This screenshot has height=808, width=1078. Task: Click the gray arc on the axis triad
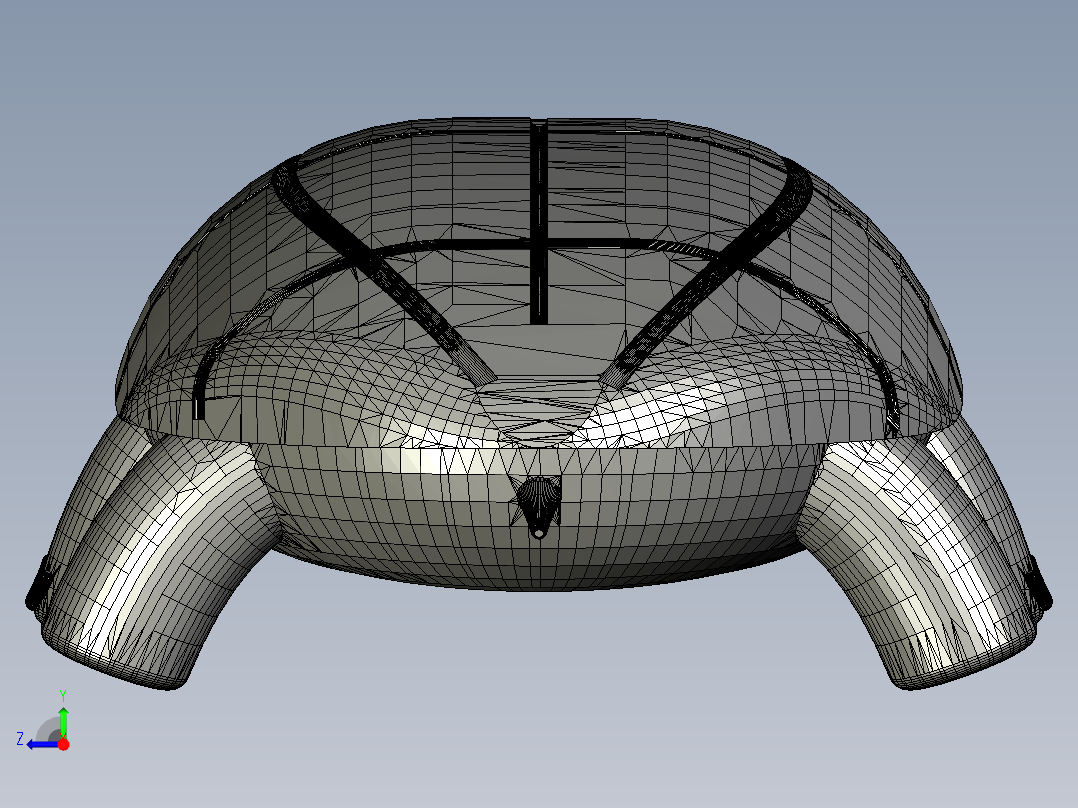click(48, 729)
